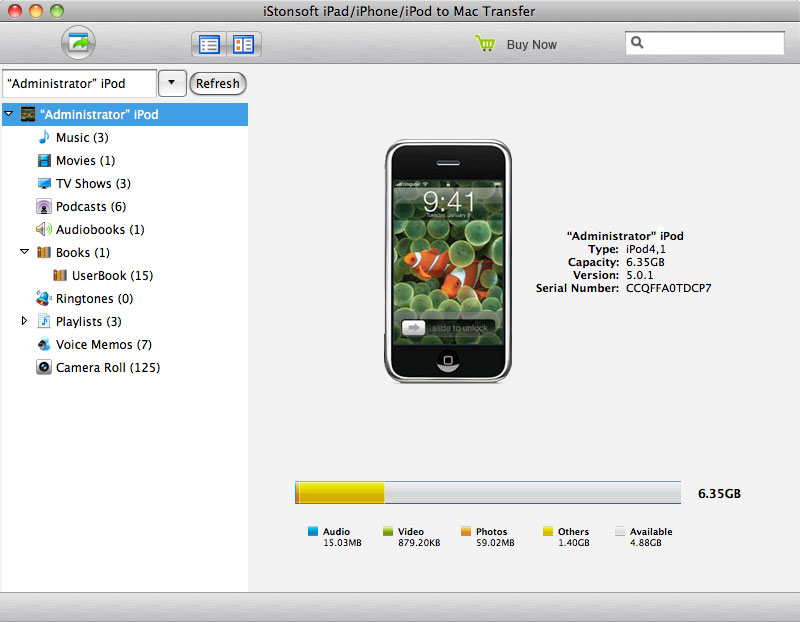The width and height of the screenshot is (800, 622).
Task: Open TV Shows (3) category
Action: pyautogui.click(x=93, y=184)
